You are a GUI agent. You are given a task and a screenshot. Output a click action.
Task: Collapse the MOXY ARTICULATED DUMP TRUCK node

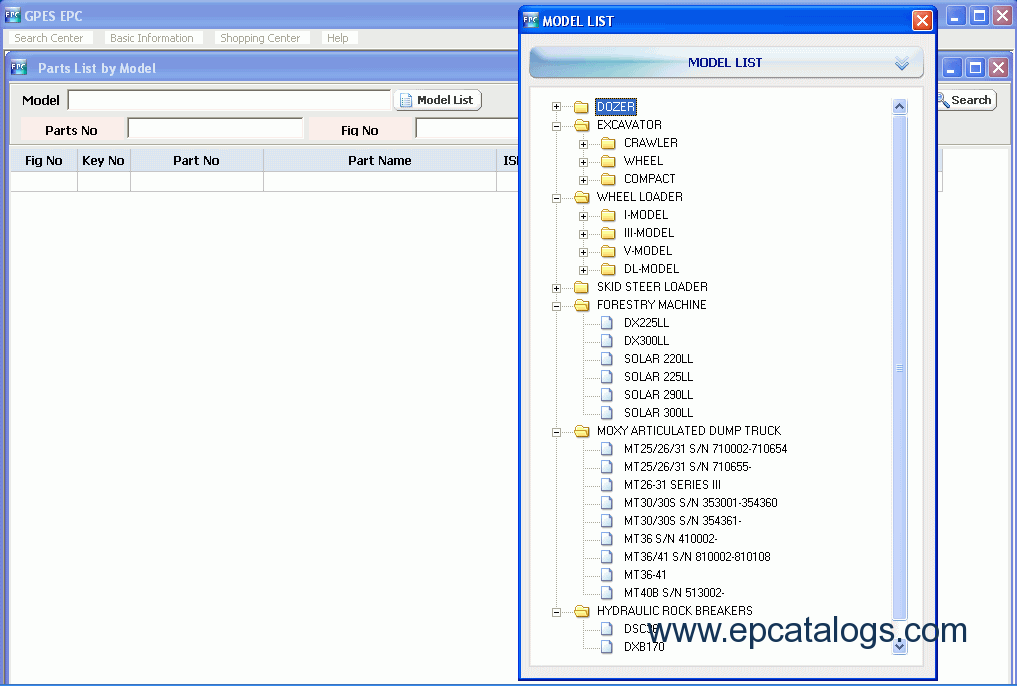[x=556, y=432]
